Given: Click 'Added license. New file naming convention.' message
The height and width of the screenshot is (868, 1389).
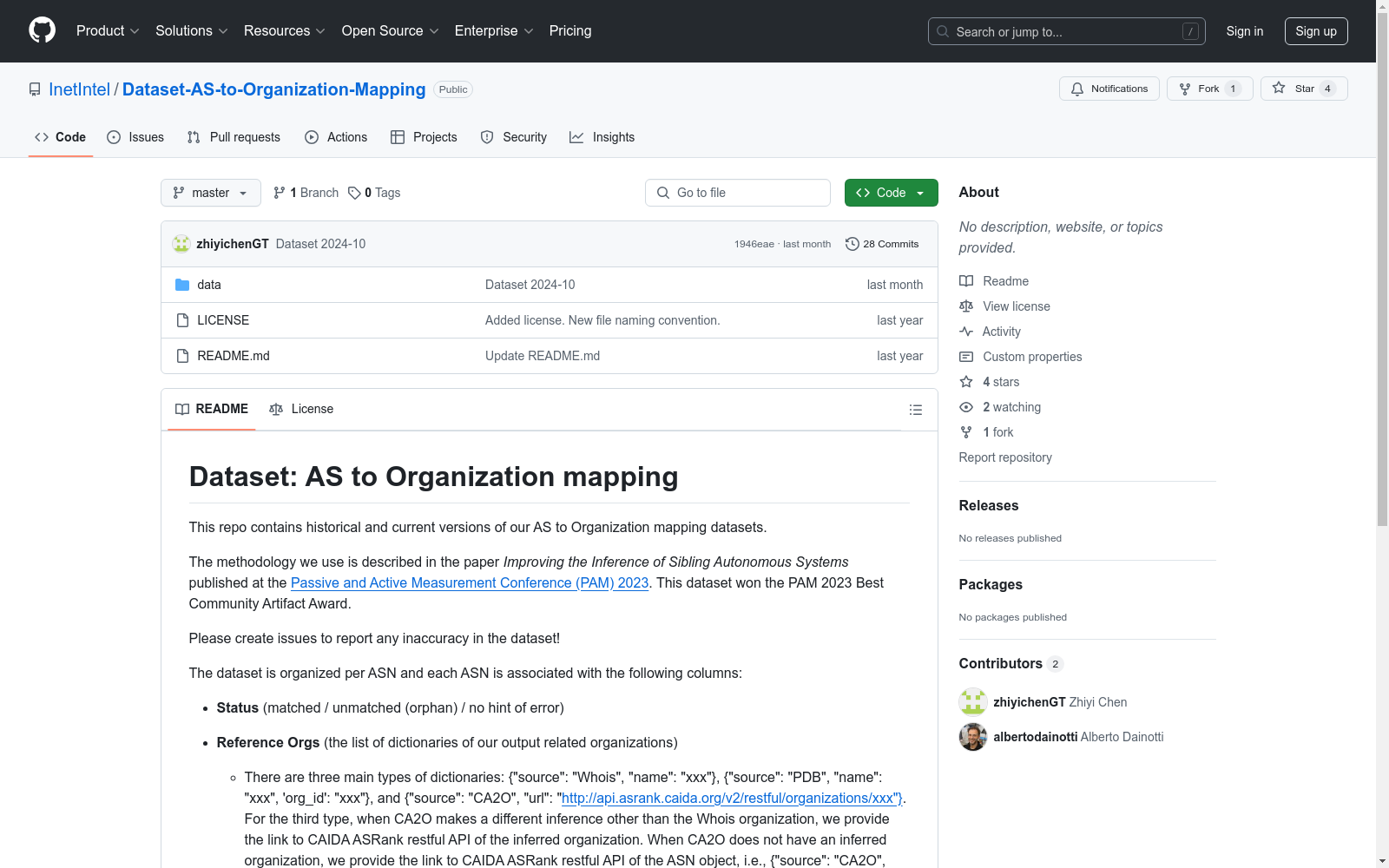Looking at the screenshot, I should pyautogui.click(x=602, y=320).
